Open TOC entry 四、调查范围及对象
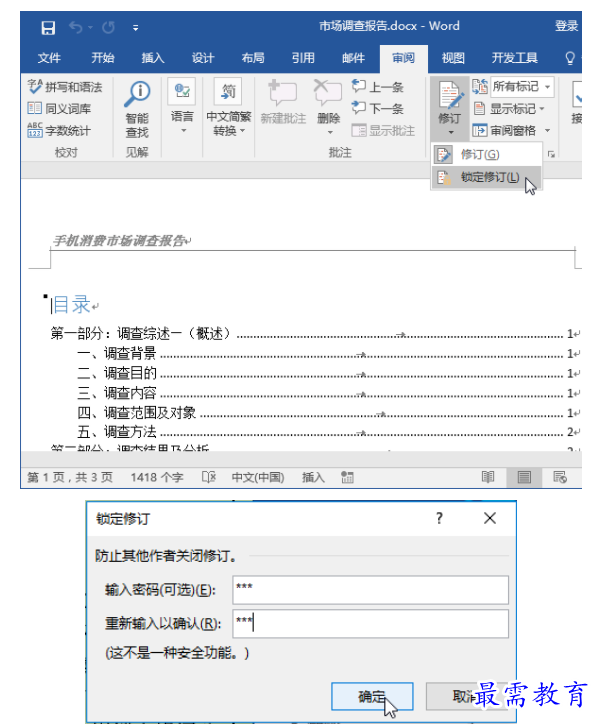Screen dimensions: 596x726 coord(326,413)
